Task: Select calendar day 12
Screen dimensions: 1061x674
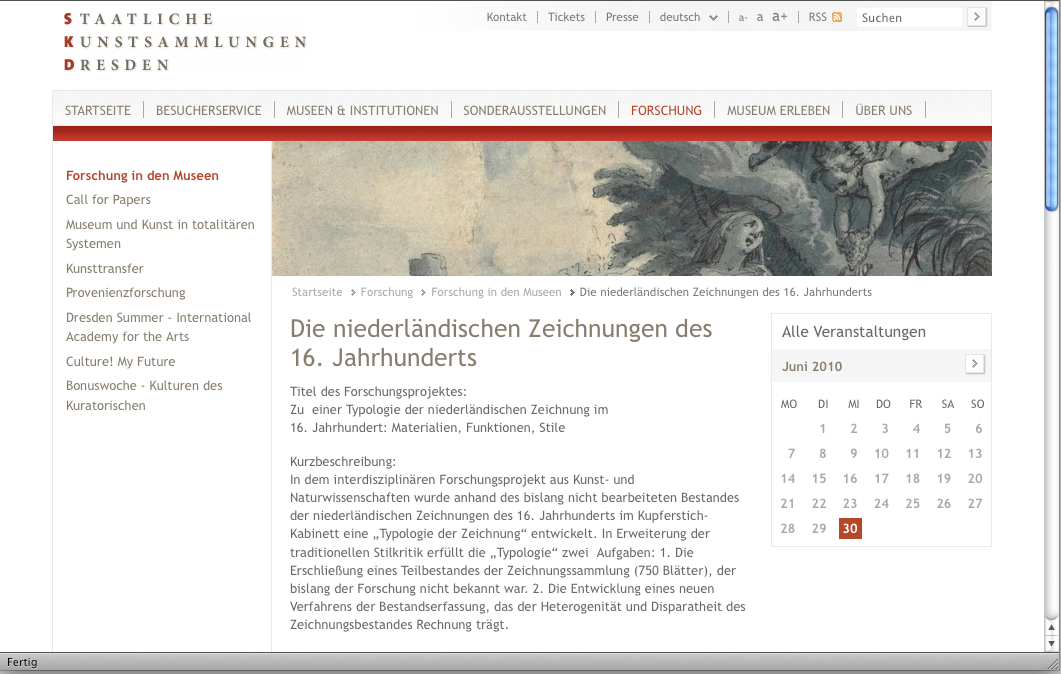Action: point(944,453)
